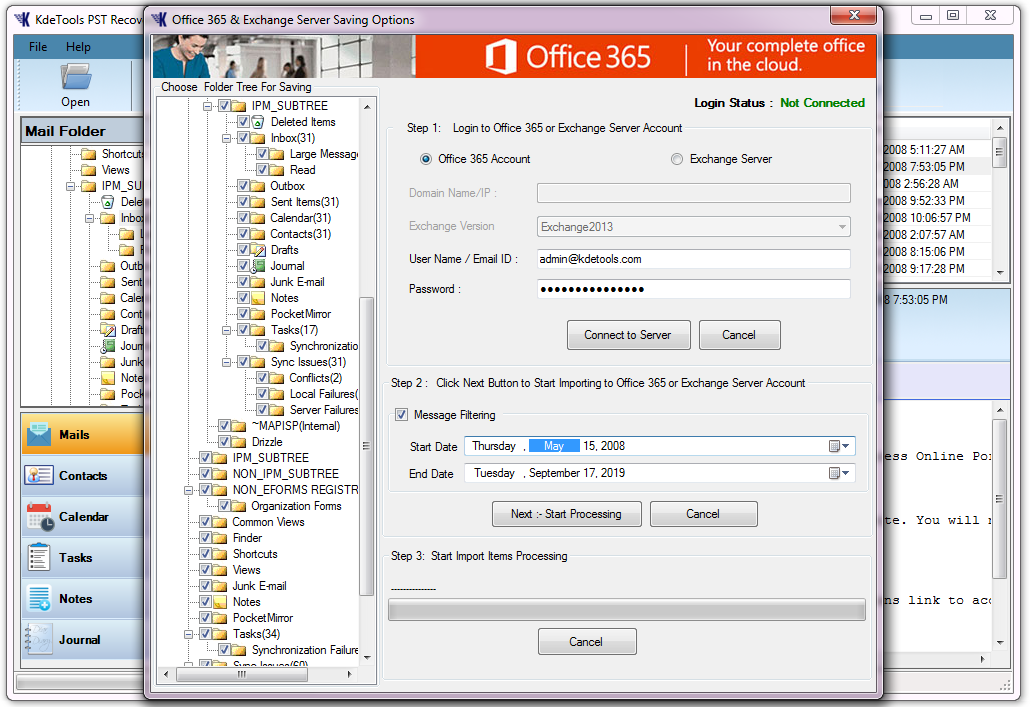The height and width of the screenshot is (707, 1031).
Task: Select the Large Messages folder under Inbox
Action: pos(324,154)
